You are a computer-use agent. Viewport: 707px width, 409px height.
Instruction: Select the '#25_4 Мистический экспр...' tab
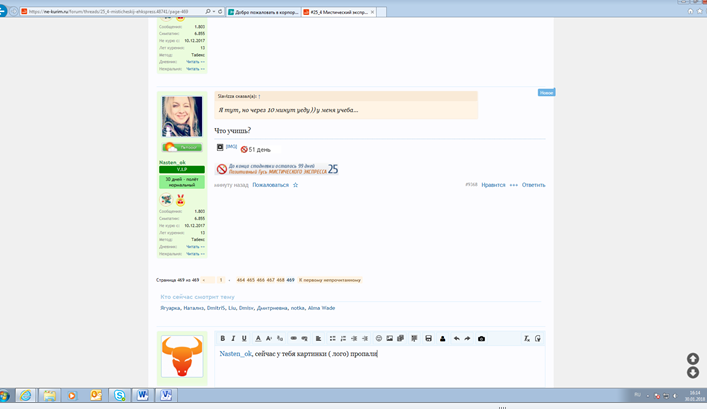(x=339, y=12)
